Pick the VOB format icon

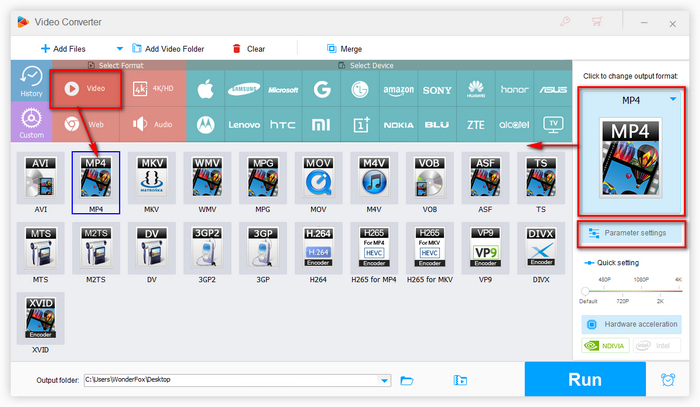[x=429, y=178]
